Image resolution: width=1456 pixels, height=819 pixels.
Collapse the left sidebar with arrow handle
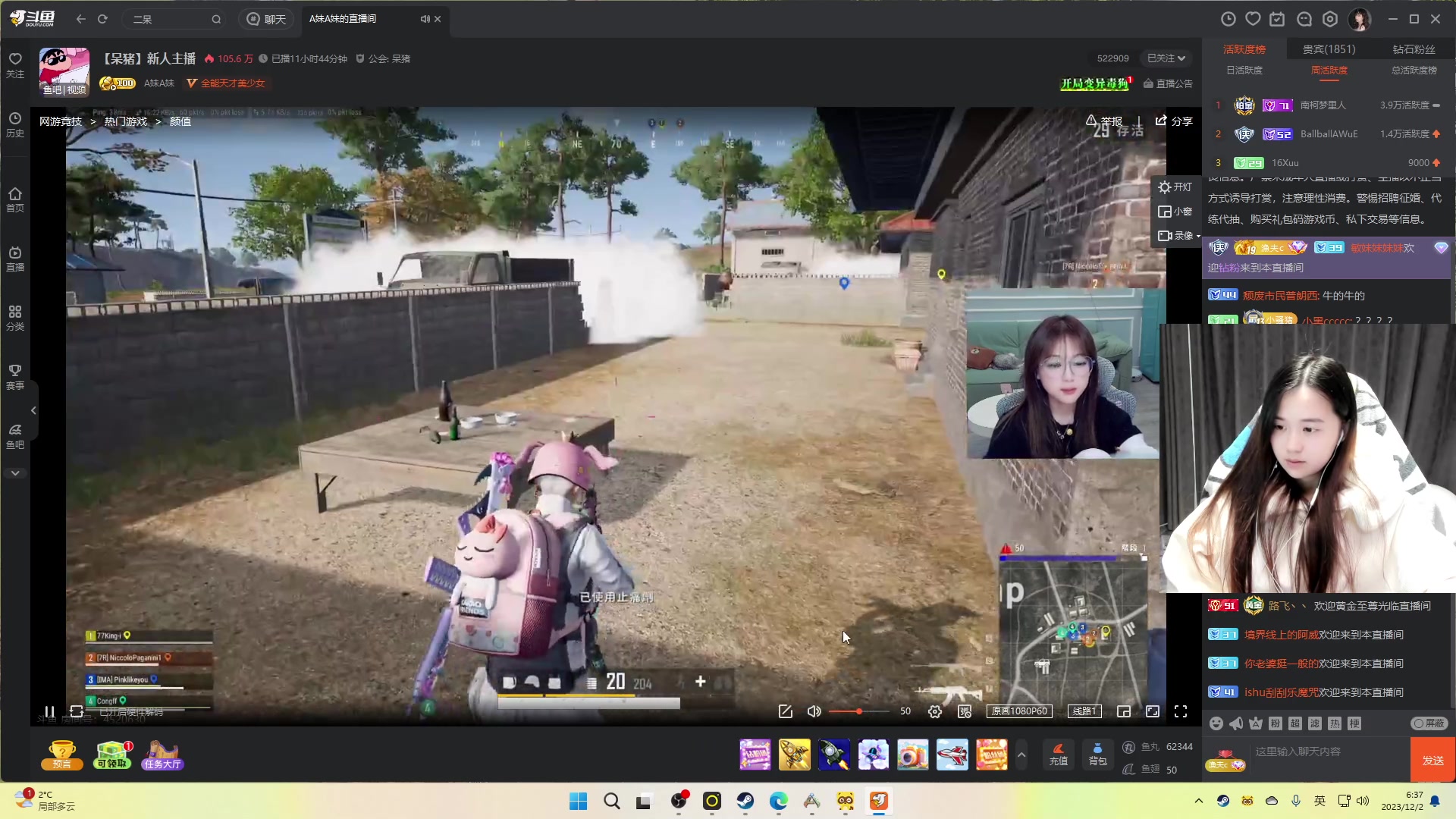tap(33, 410)
